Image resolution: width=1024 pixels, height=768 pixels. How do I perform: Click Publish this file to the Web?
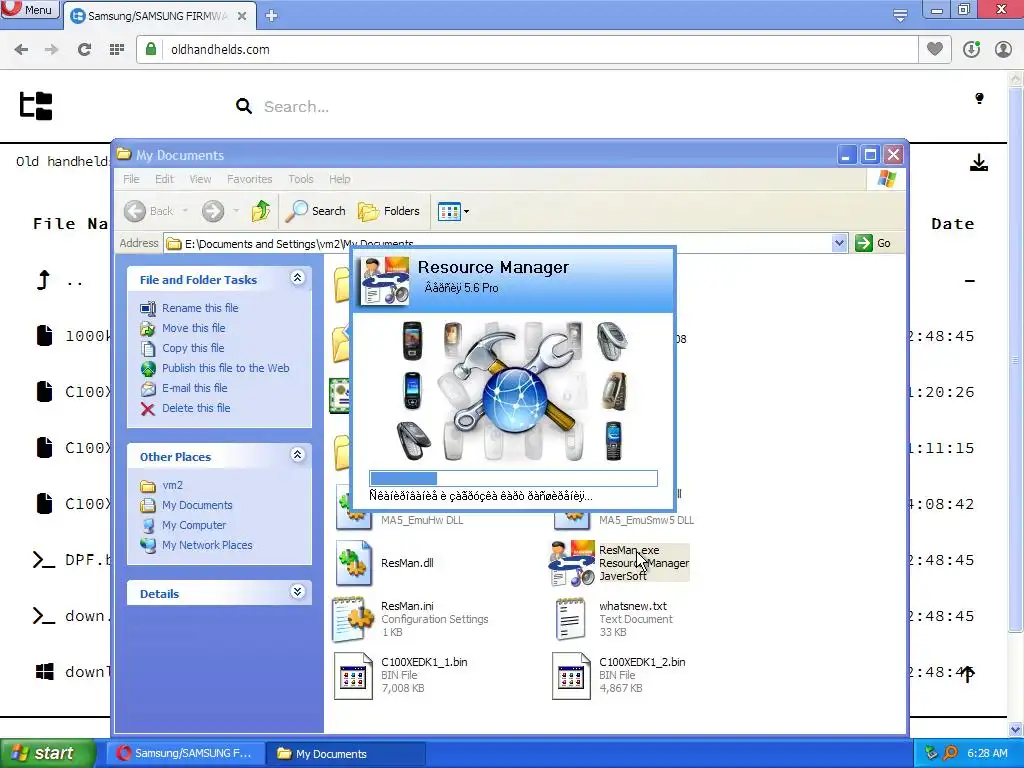tap(225, 368)
